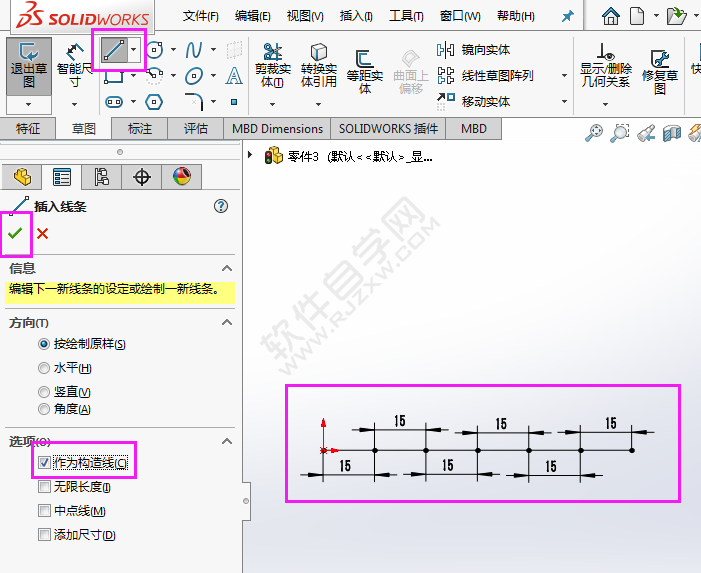Switch to the MBD Dimensions tab

277,129
